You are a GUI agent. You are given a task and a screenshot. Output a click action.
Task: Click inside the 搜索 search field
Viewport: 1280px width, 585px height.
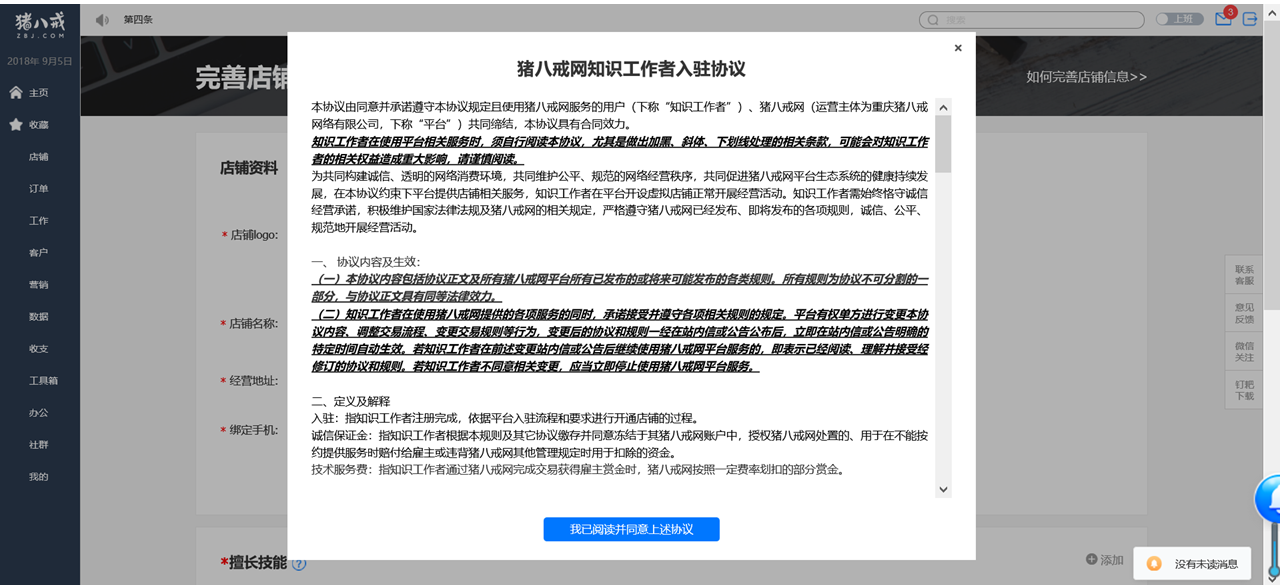pyautogui.click(x=1032, y=20)
